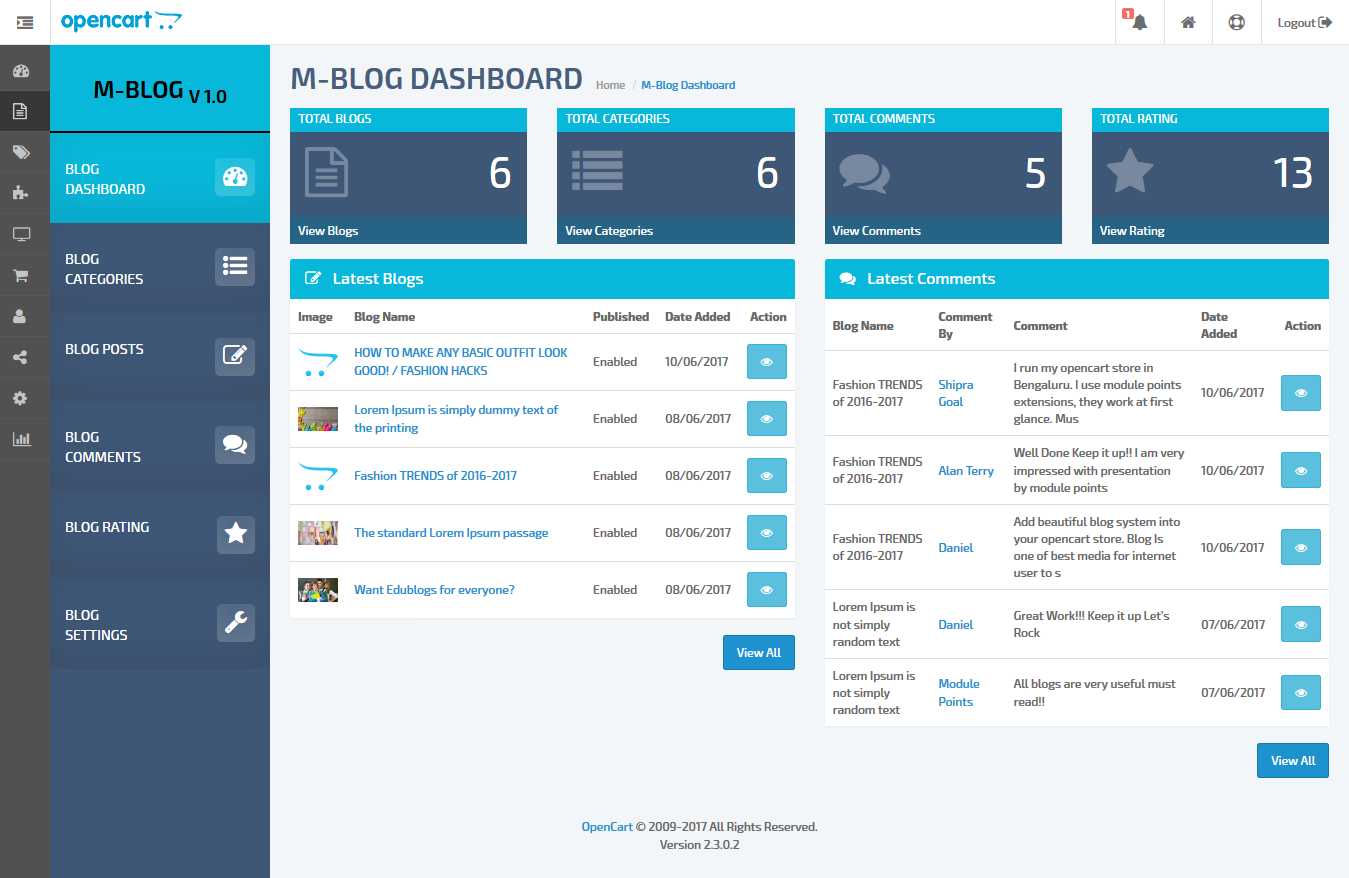Toggle the sidebar menu collapse icon
1349x878 pixels.
coord(25,22)
